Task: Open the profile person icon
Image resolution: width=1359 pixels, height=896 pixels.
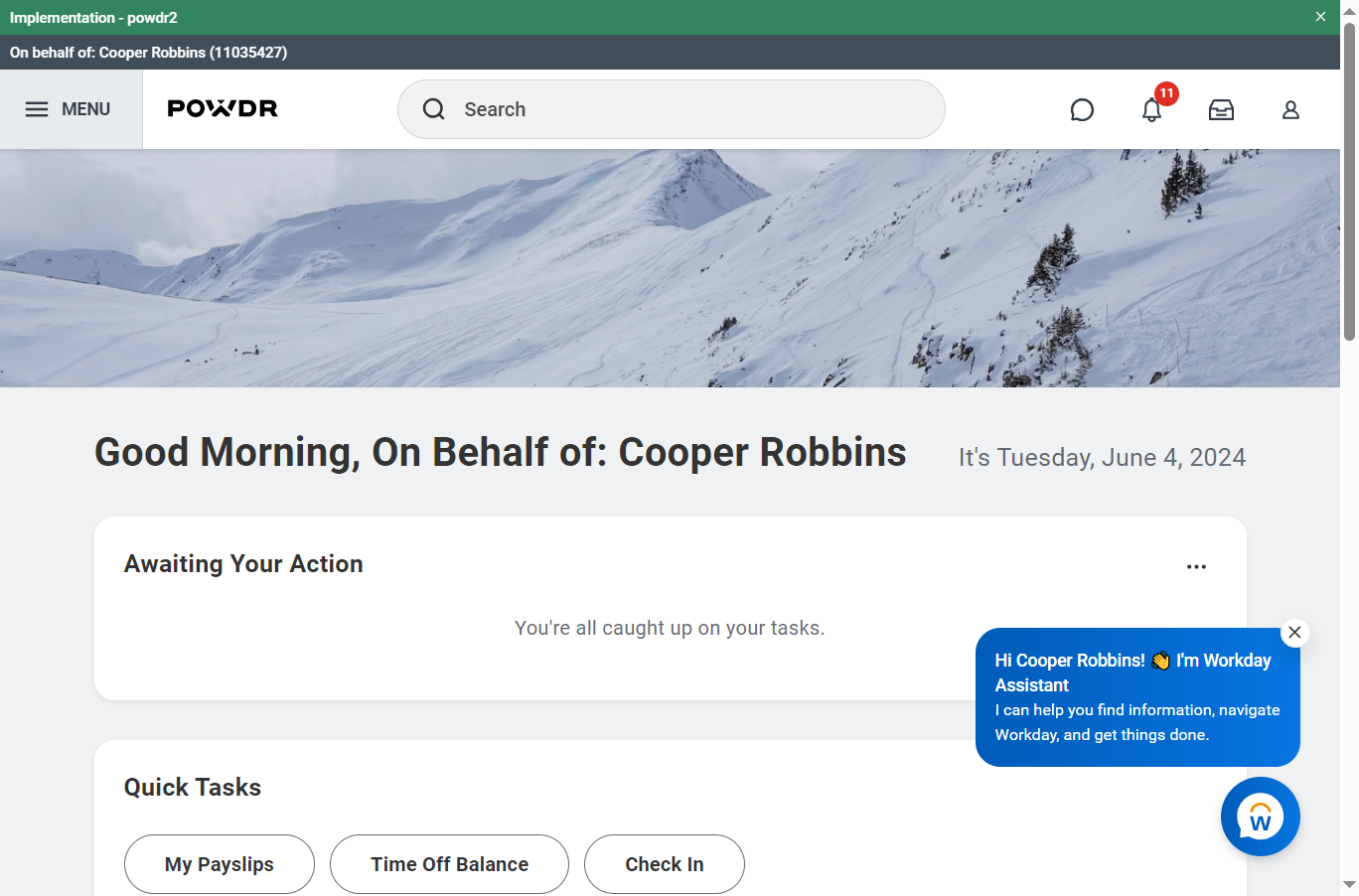Action: pyautogui.click(x=1290, y=110)
